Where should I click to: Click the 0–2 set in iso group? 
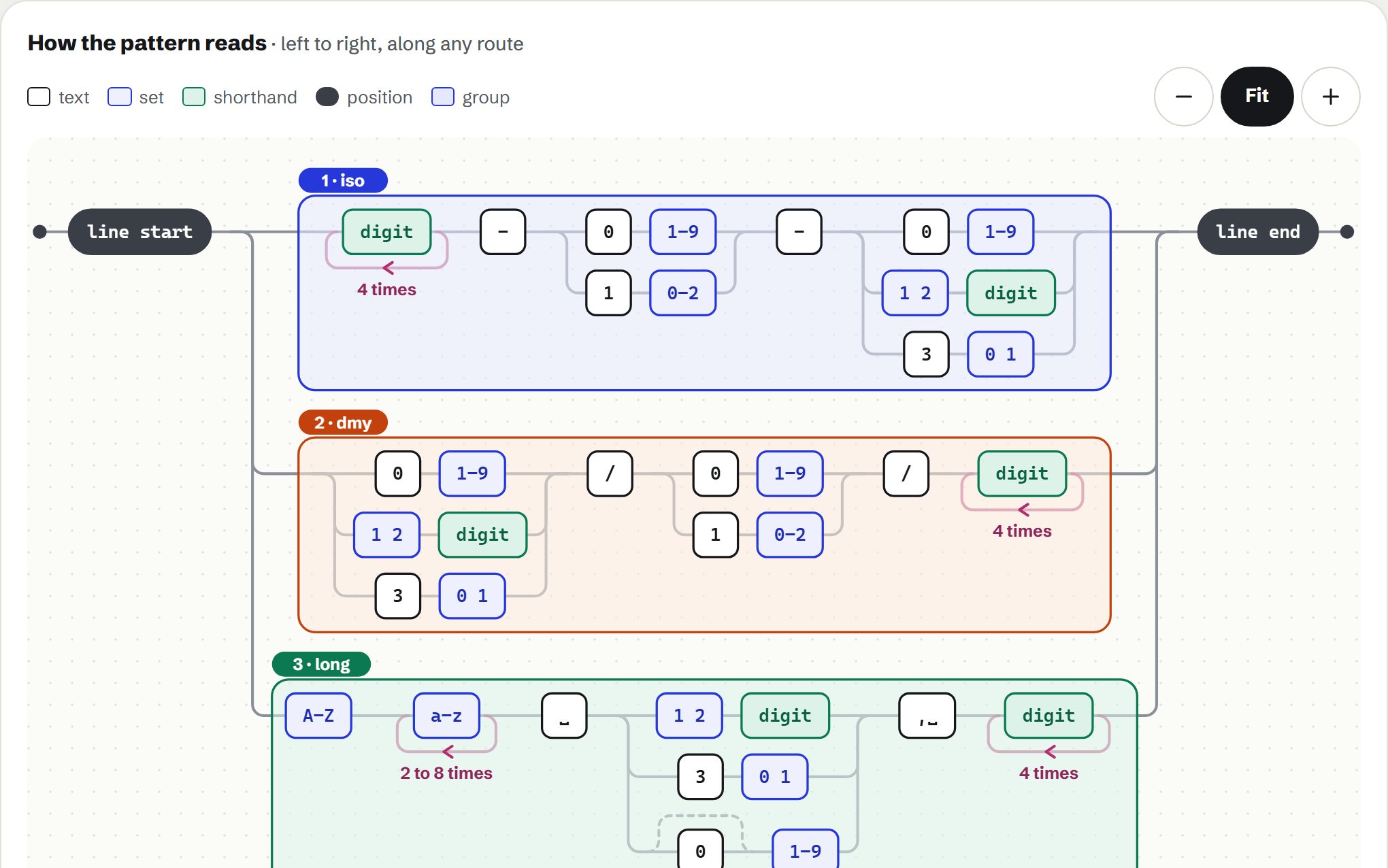pyautogui.click(x=682, y=293)
